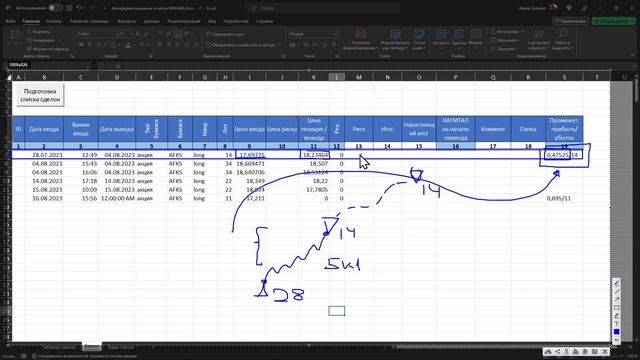Viewport: 640px width, 360px height.
Task: Select the pen tool in the annotation toolbar
Action: pyautogui.click(x=617, y=283)
